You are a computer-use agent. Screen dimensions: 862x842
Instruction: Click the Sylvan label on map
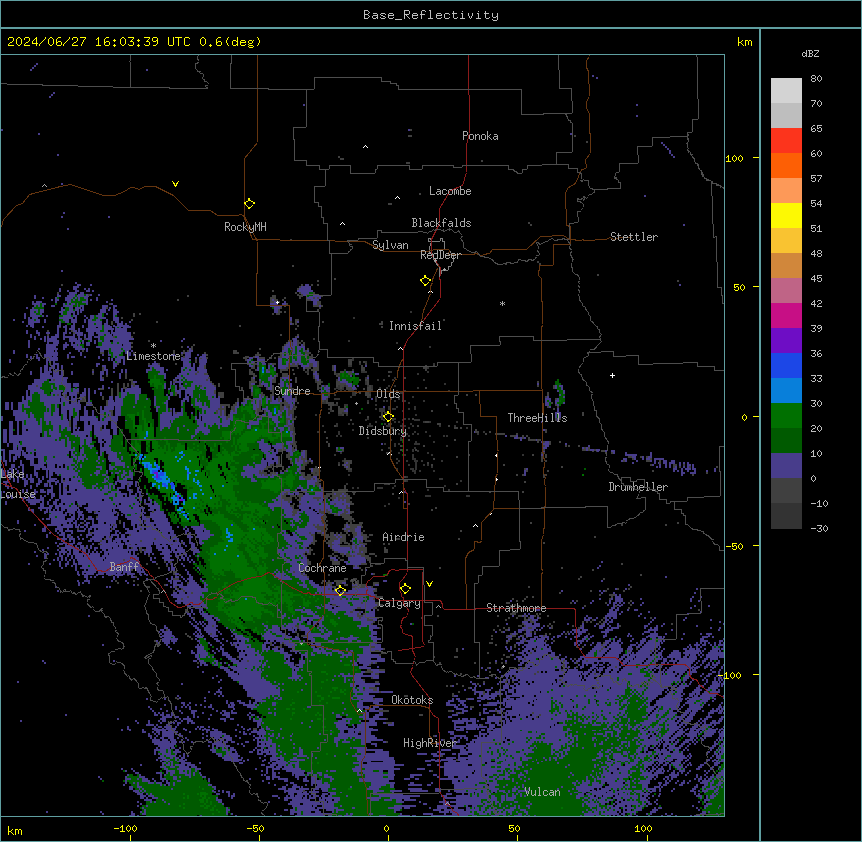point(390,245)
